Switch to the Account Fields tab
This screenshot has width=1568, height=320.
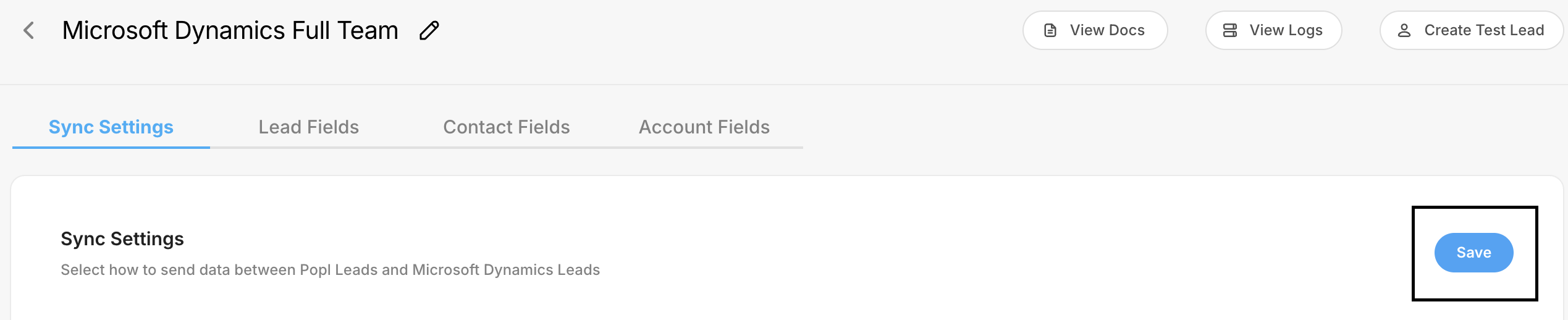coord(704,127)
